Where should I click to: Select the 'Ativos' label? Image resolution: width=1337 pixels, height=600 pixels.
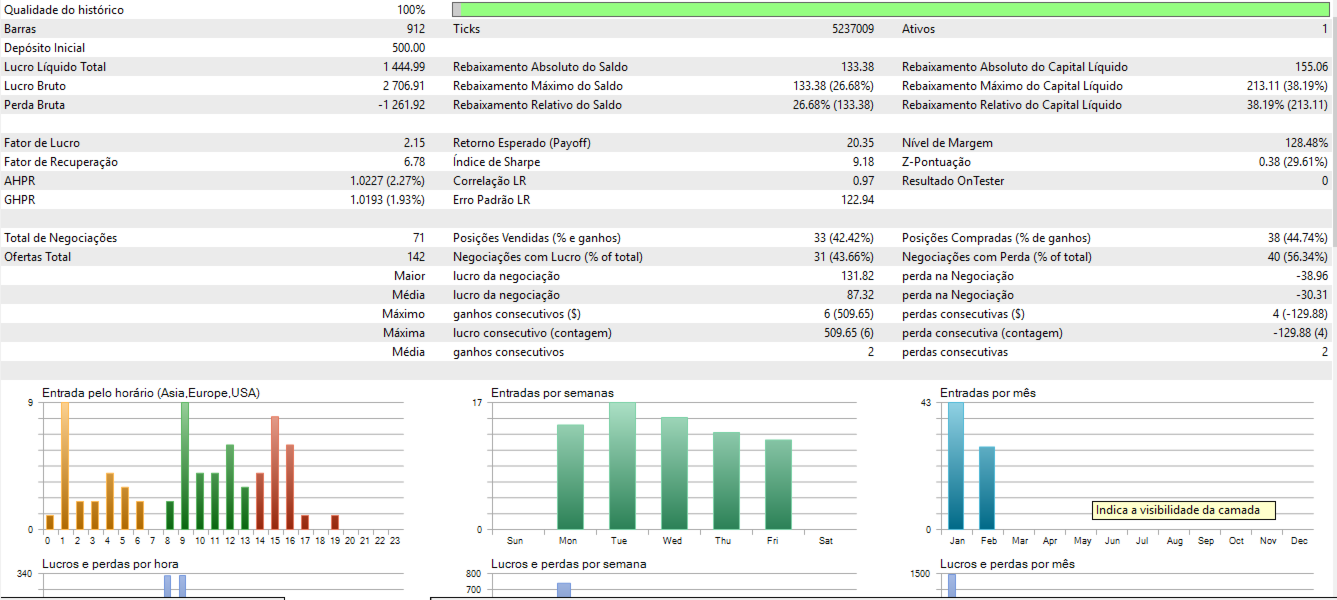(x=919, y=29)
